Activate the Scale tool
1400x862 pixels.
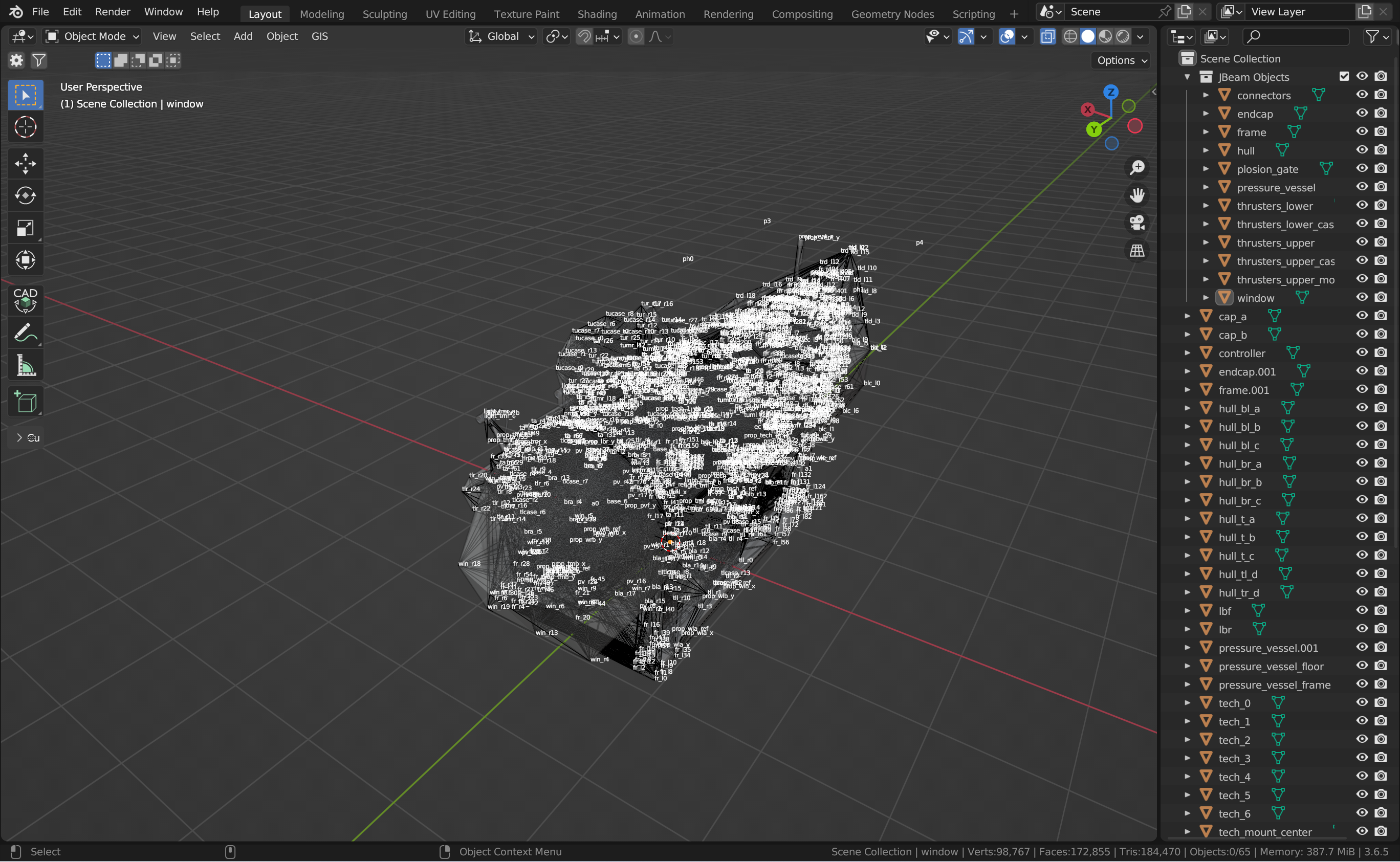25,228
